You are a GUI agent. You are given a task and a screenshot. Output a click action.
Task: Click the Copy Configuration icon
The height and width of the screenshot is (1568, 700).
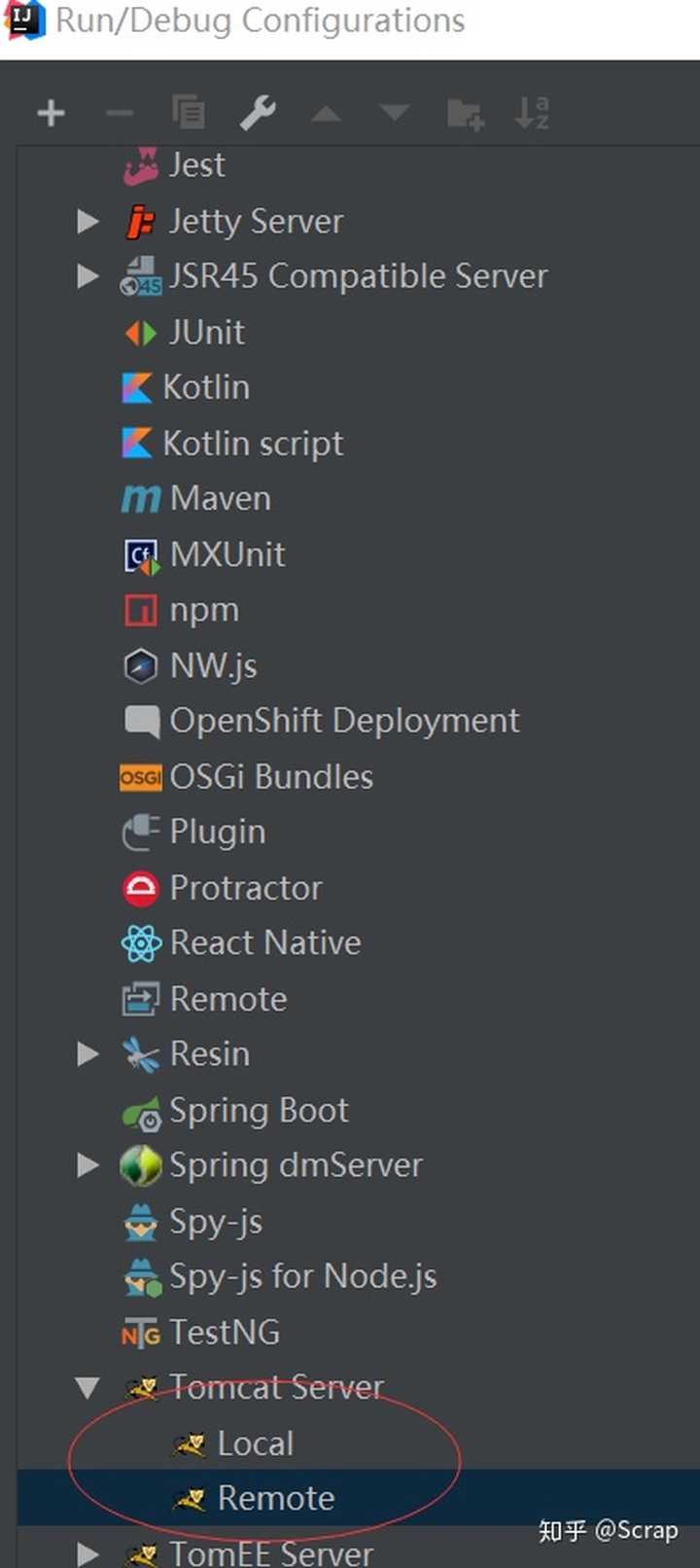tap(188, 113)
